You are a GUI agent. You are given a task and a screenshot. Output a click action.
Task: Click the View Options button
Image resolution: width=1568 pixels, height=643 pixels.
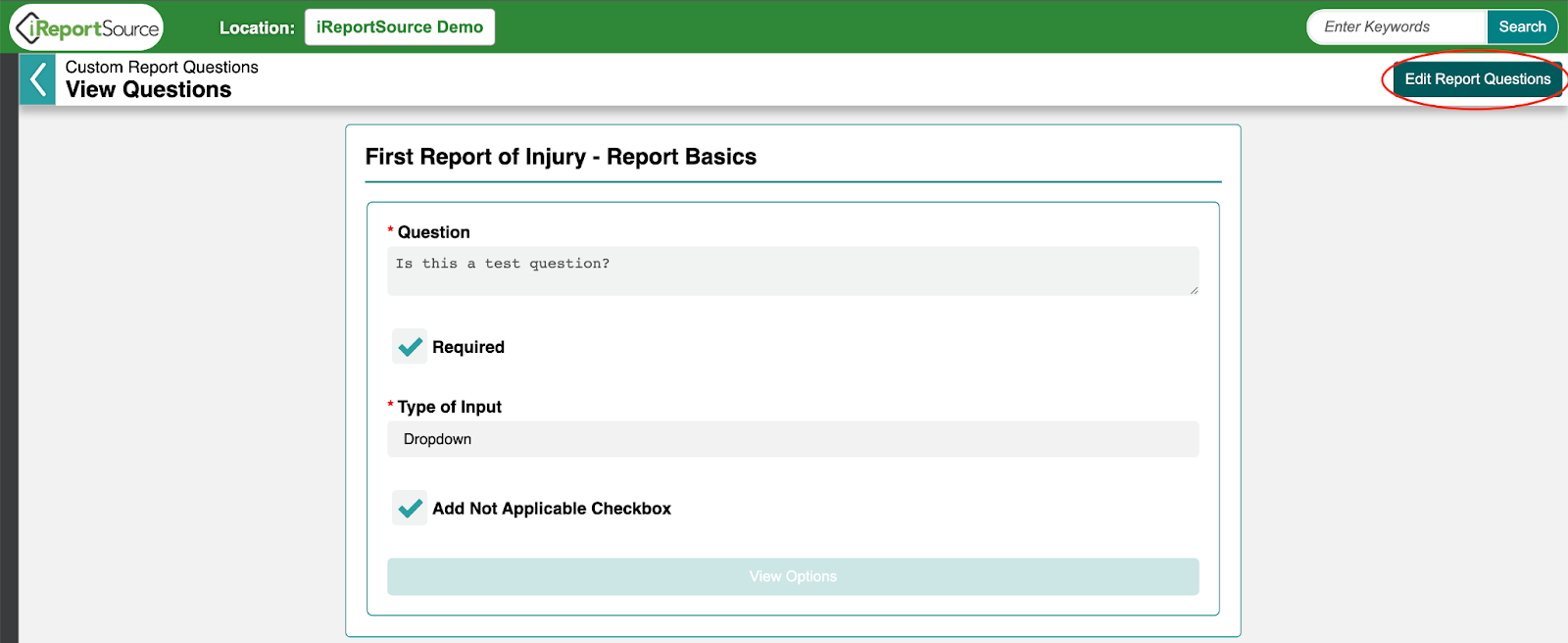click(793, 576)
